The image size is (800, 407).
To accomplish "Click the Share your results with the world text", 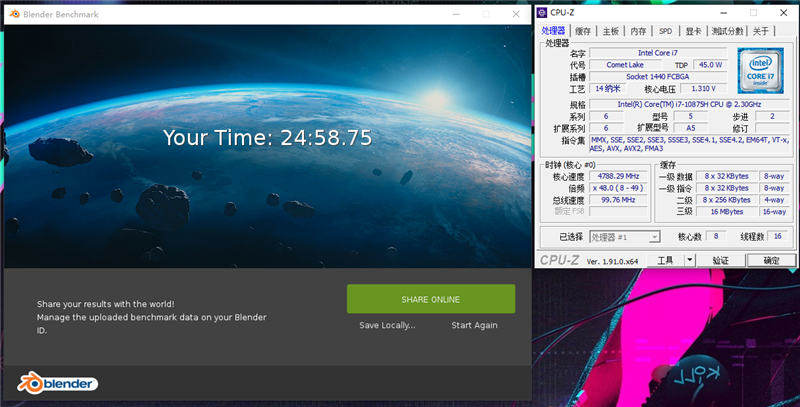I will 106,304.
